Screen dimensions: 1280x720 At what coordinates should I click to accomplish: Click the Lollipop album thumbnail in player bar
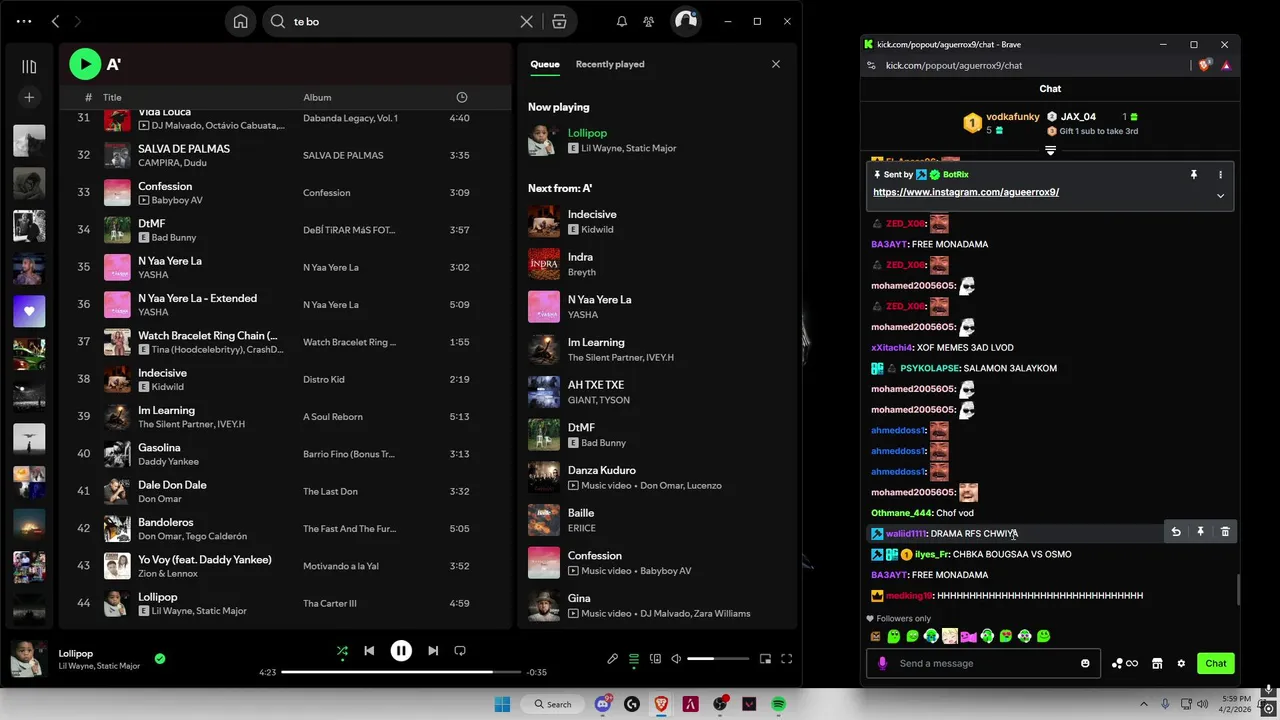point(28,659)
